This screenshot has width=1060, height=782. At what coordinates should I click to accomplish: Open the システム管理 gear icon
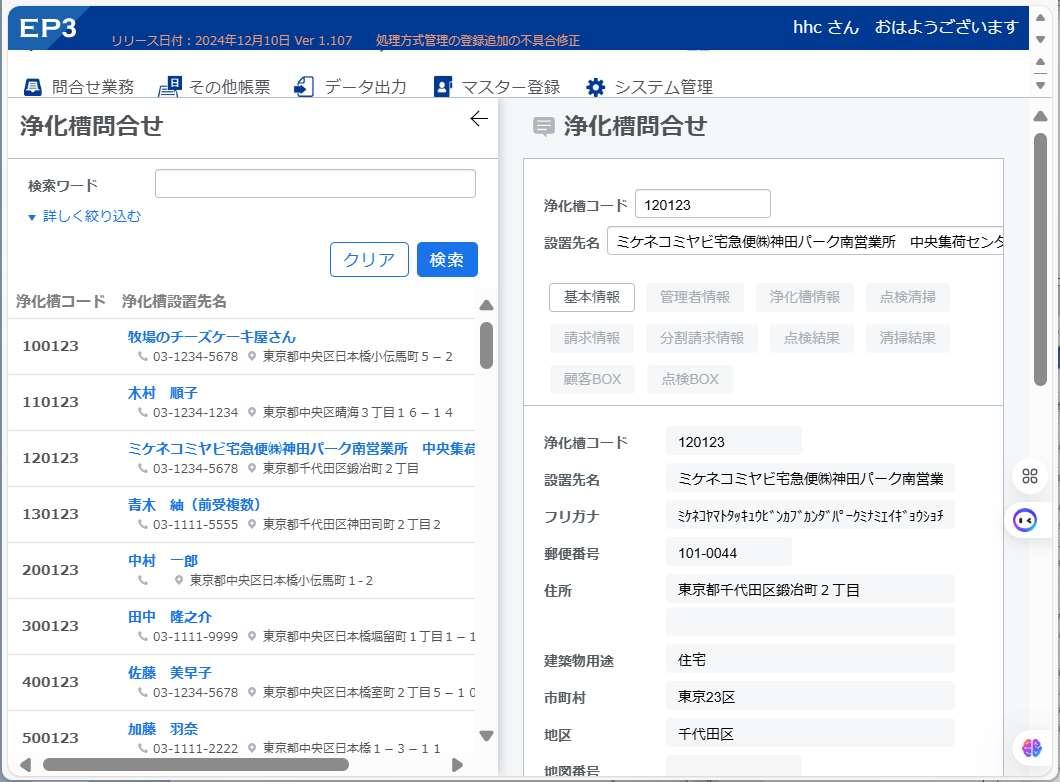pos(595,87)
